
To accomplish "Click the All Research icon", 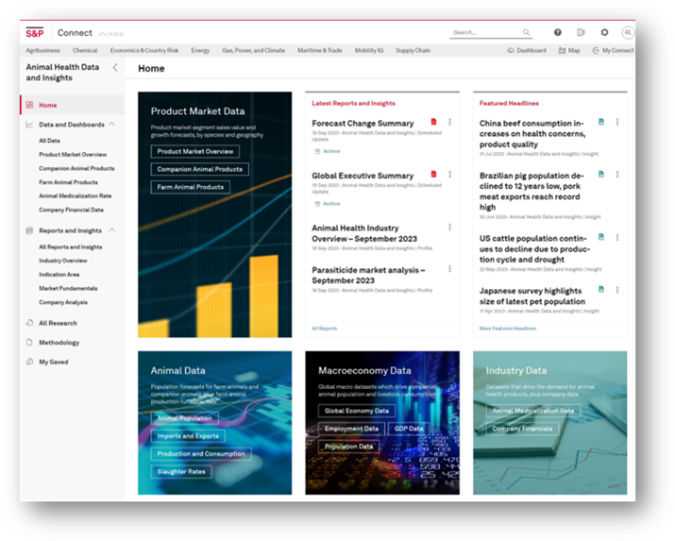I will (29, 323).
